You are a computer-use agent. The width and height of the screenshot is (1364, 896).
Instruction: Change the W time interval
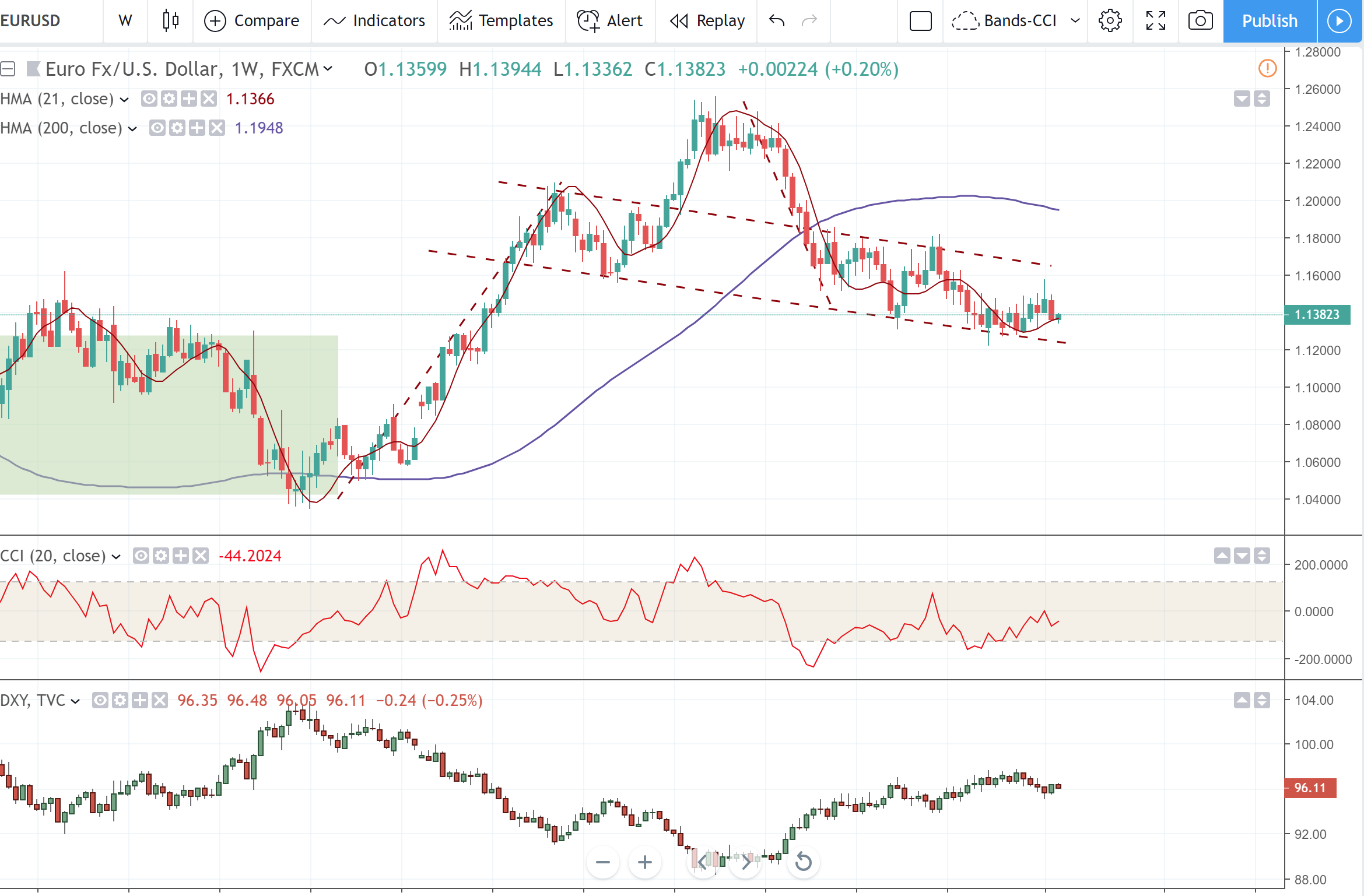pyautogui.click(x=125, y=21)
